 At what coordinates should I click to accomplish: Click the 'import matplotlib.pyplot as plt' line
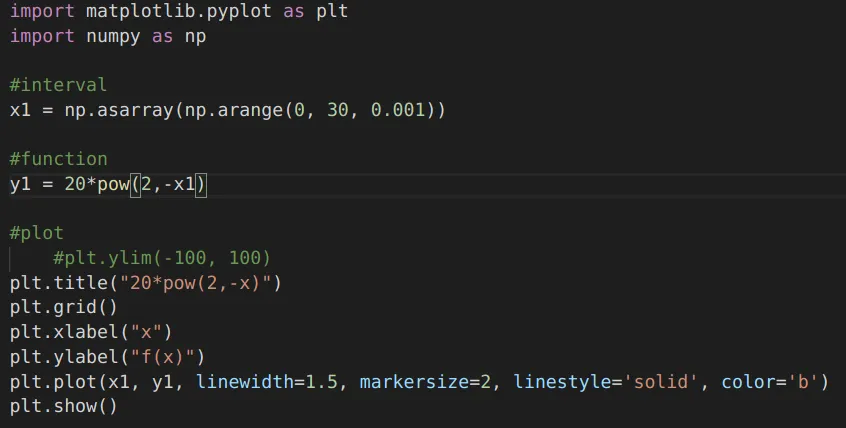click(179, 12)
